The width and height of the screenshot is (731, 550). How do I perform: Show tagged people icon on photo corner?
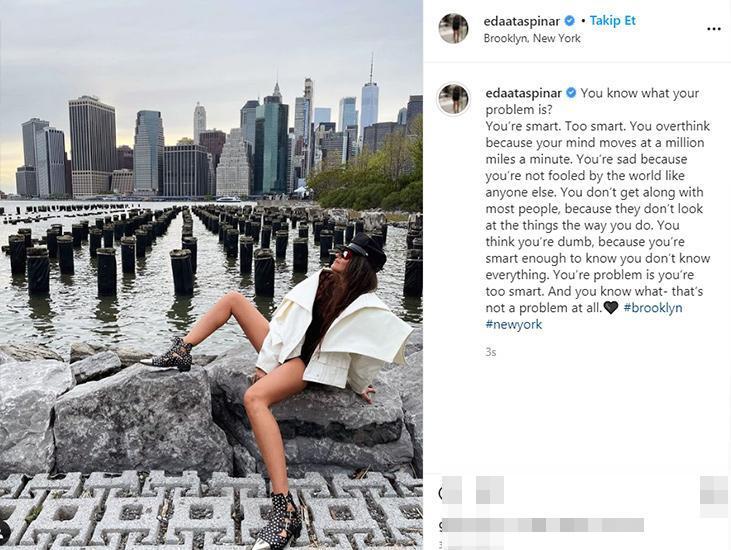[x=4, y=531]
